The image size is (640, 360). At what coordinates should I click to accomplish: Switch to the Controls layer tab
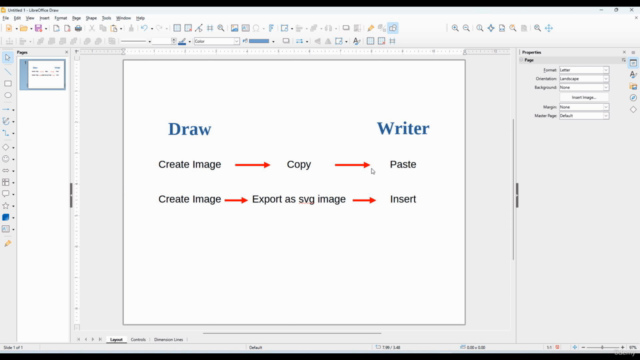click(138, 340)
